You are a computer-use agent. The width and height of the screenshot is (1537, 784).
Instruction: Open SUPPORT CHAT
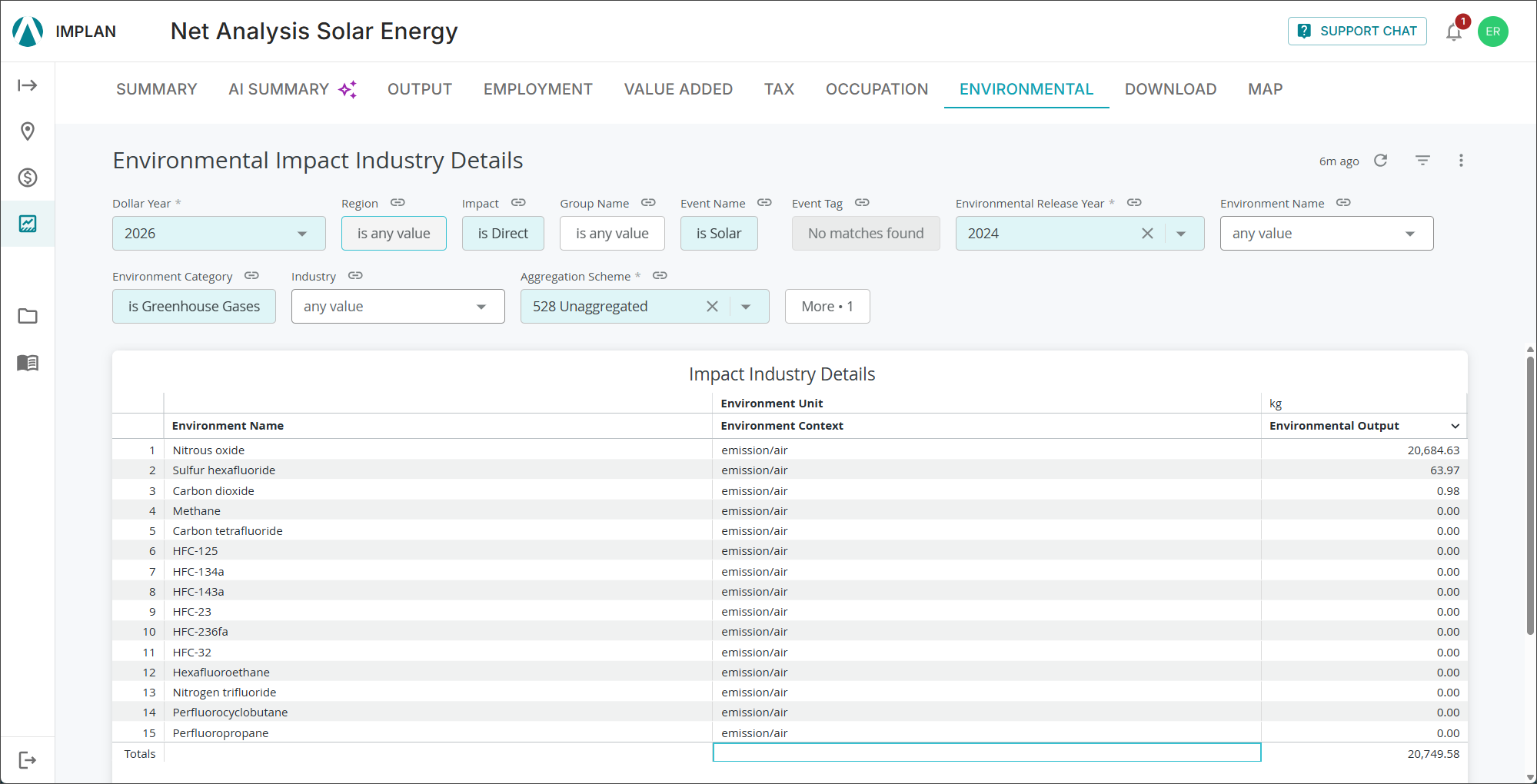(1357, 32)
